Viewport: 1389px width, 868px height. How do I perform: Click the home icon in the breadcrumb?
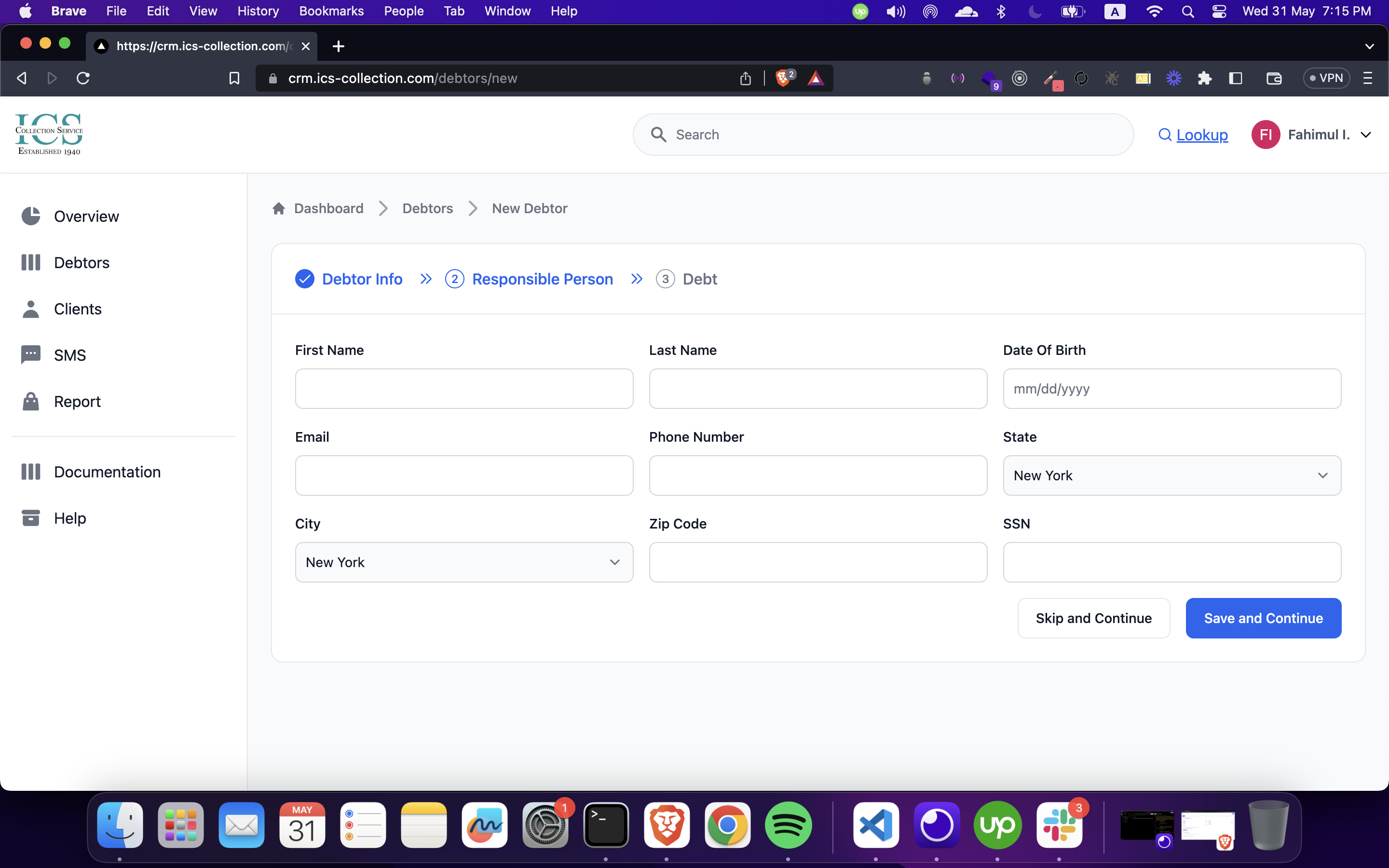pyautogui.click(x=279, y=208)
